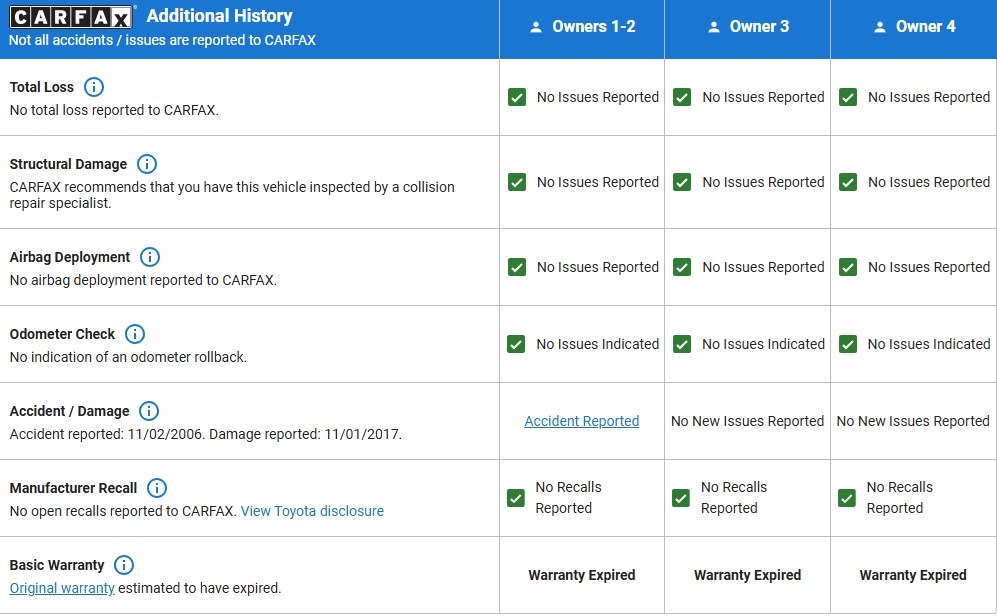Click the Accident / Damage row title
Screen dimensions: 997x616
click(x=69, y=411)
